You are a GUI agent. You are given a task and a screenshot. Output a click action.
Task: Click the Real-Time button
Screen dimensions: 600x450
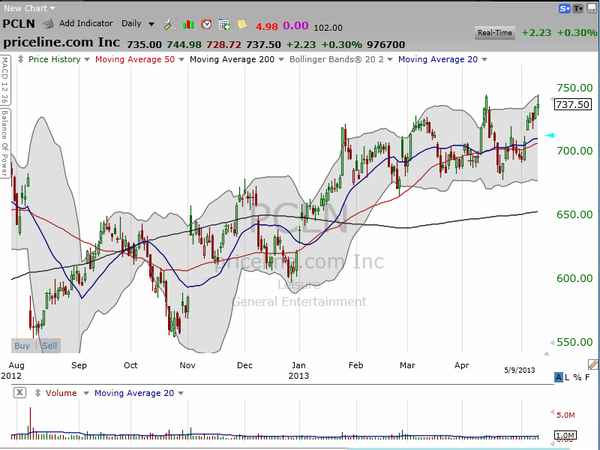click(494, 33)
